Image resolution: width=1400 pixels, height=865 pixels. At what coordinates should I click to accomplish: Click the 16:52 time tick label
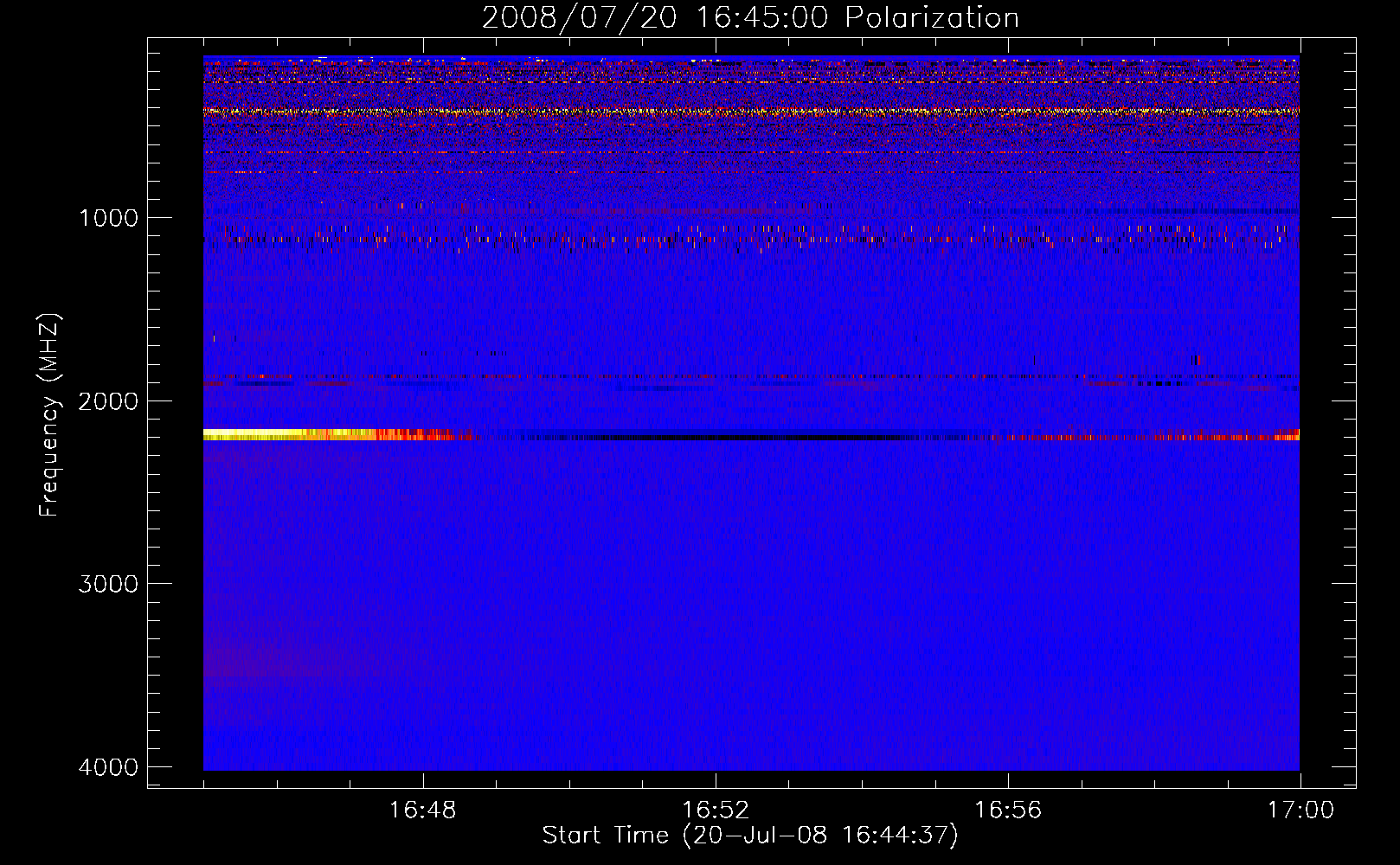(716, 811)
